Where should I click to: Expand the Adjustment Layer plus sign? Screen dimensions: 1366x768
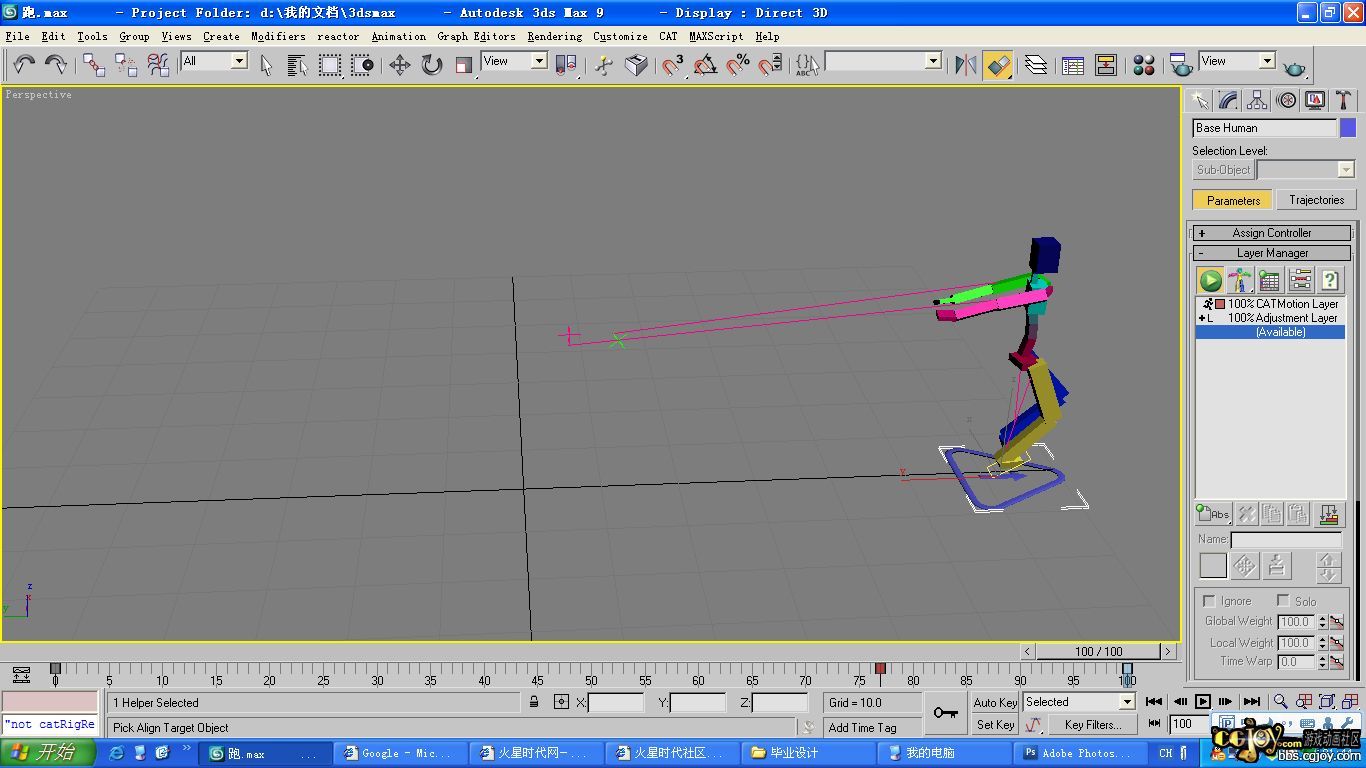pos(1201,318)
